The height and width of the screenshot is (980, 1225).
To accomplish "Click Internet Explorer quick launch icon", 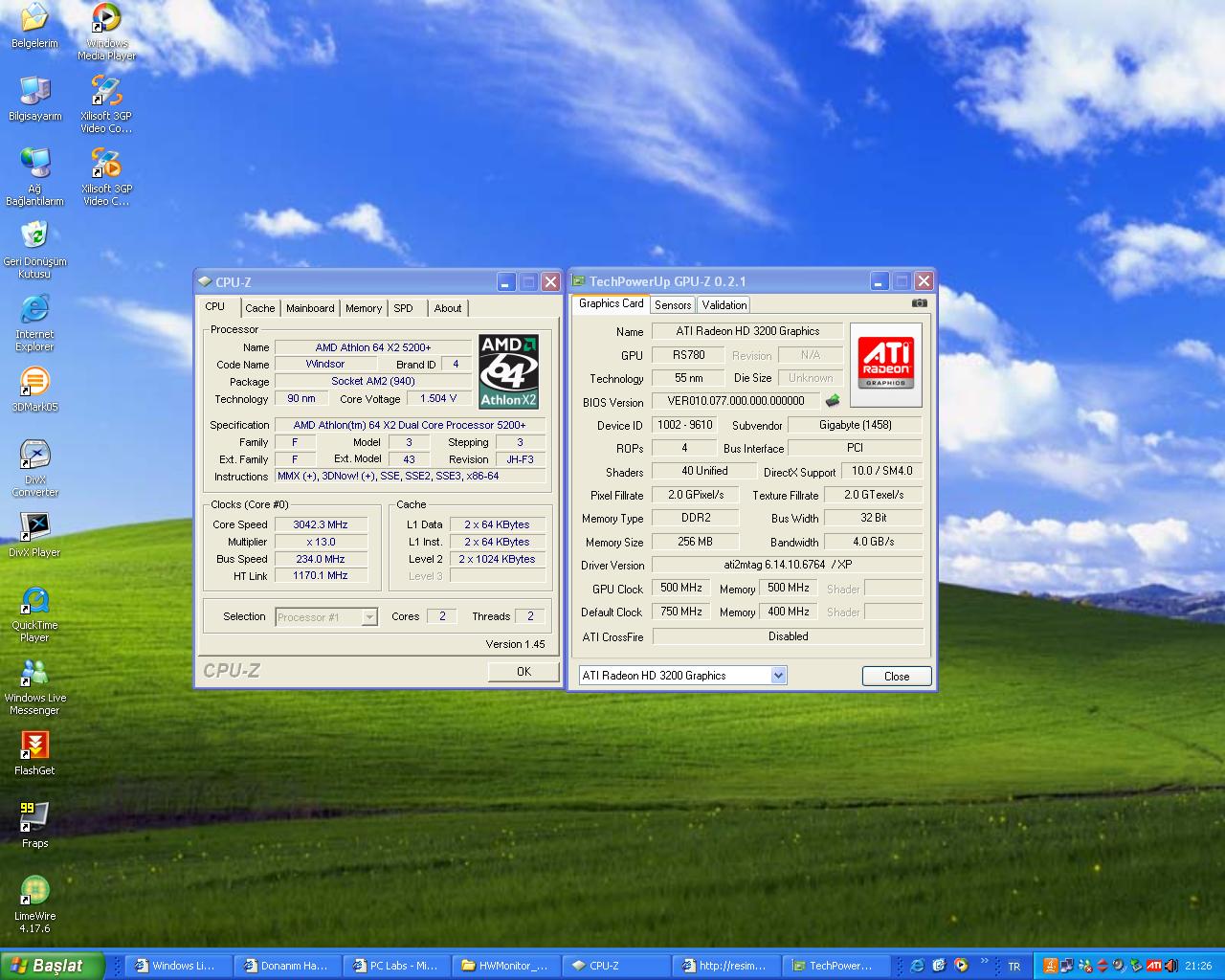I will point(918,965).
